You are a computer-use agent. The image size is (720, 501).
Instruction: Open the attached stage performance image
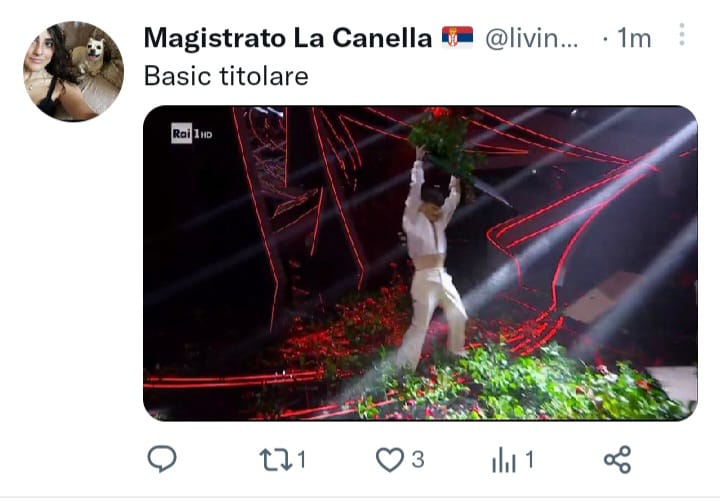[x=420, y=263]
